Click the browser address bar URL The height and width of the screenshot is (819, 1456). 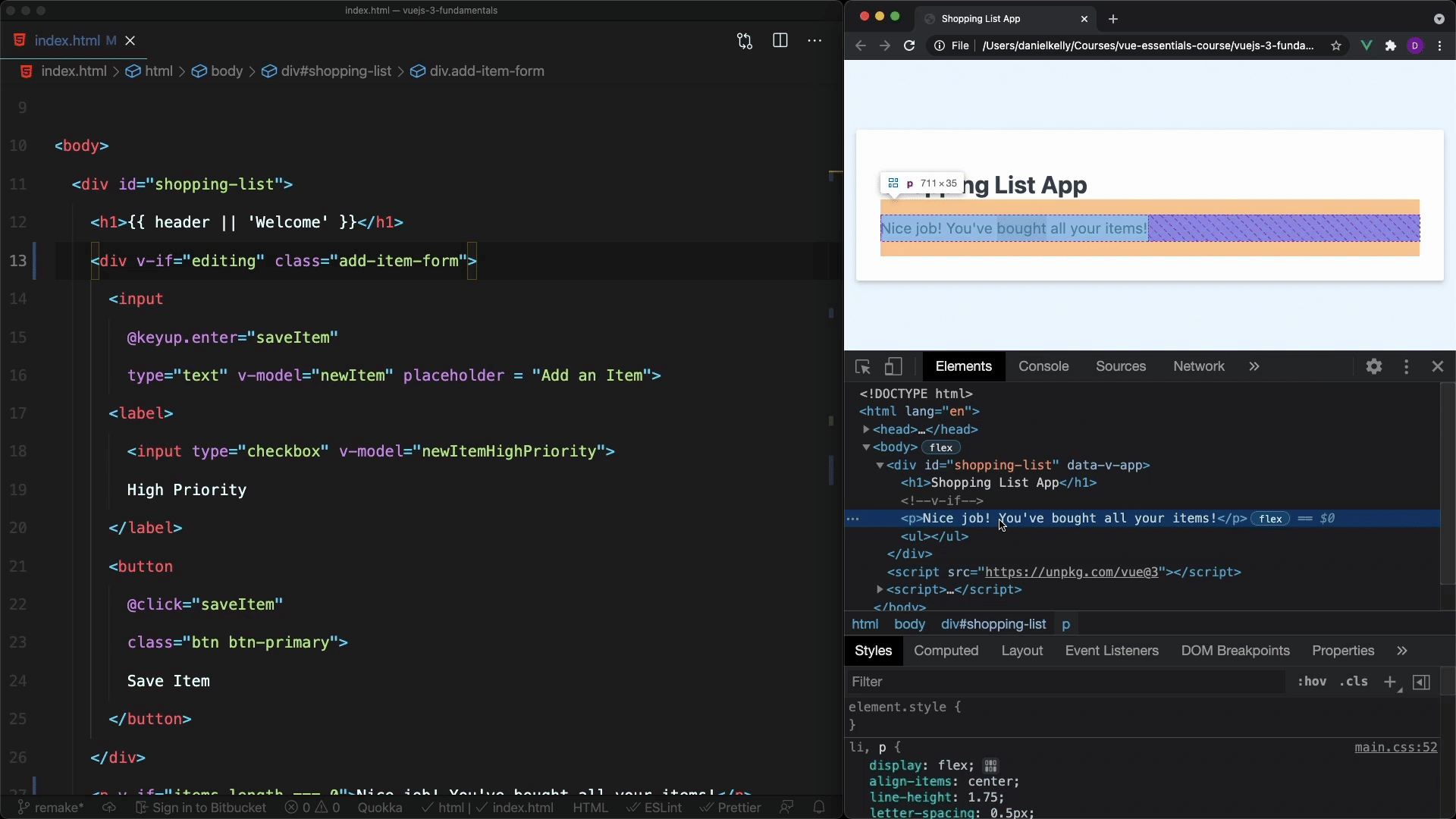[1147, 45]
